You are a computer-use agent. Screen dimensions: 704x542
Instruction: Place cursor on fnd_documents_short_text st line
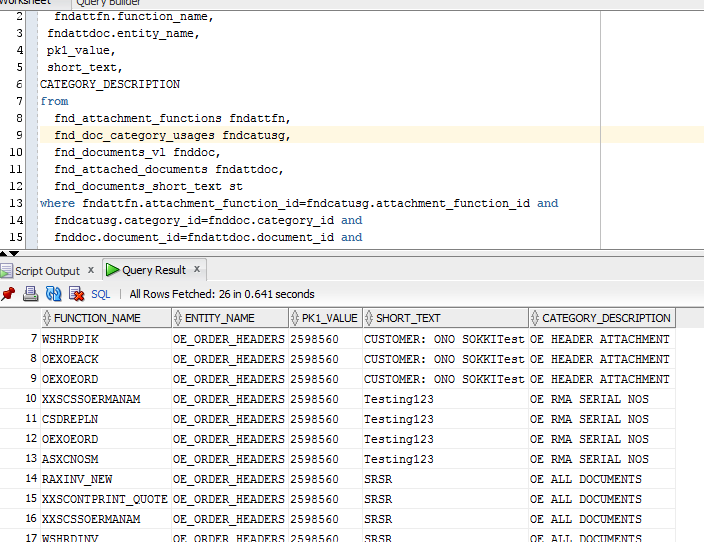(148, 186)
